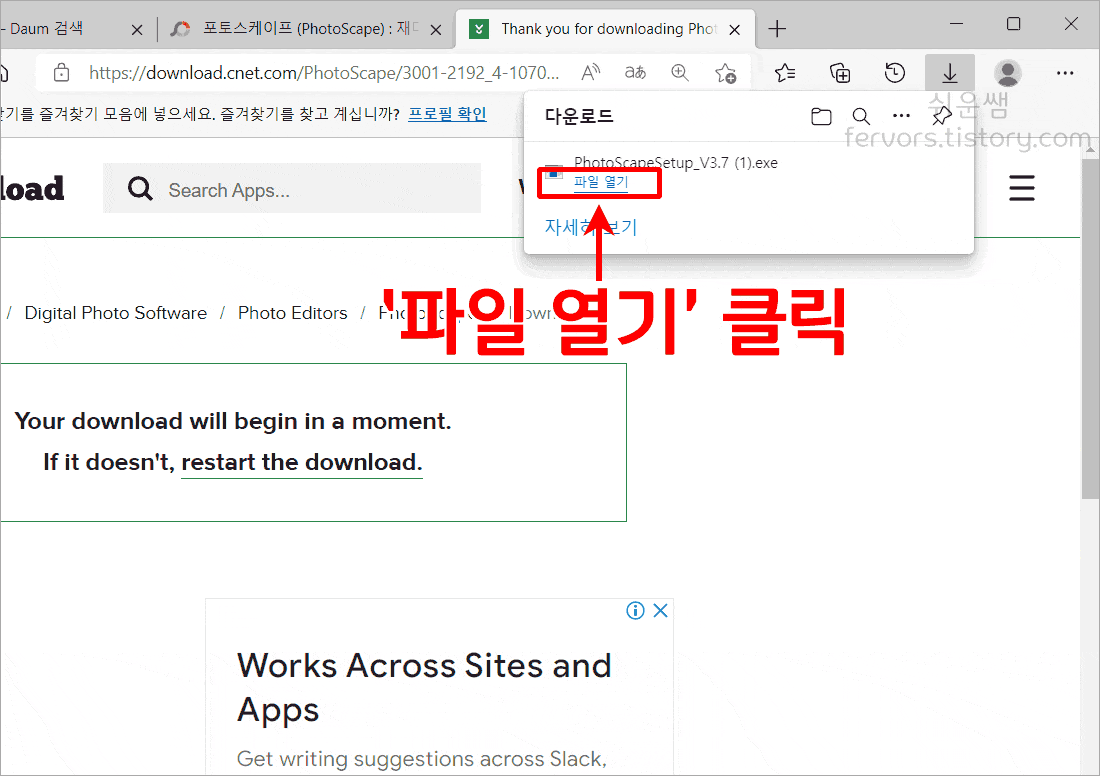This screenshot has width=1100, height=776.
Task: Open the browser history icon
Action: [x=894, y=72]
